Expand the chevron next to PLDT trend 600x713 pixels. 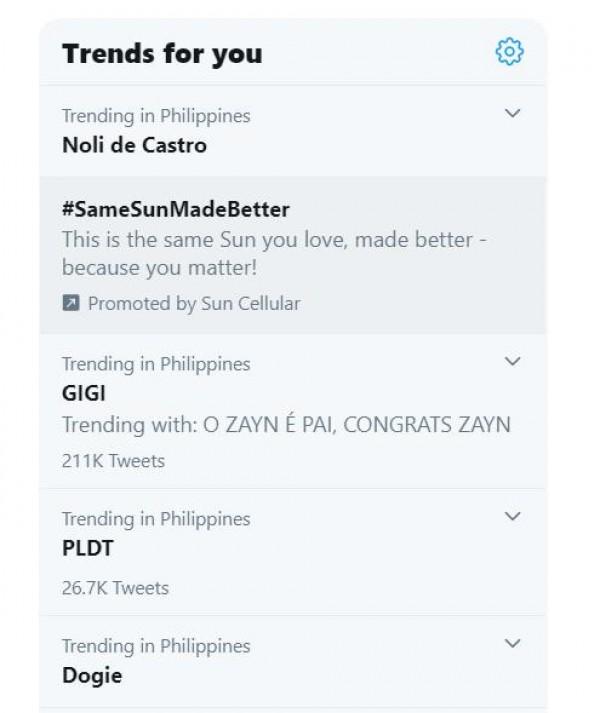pyautogui.click(x=513, y=517)
